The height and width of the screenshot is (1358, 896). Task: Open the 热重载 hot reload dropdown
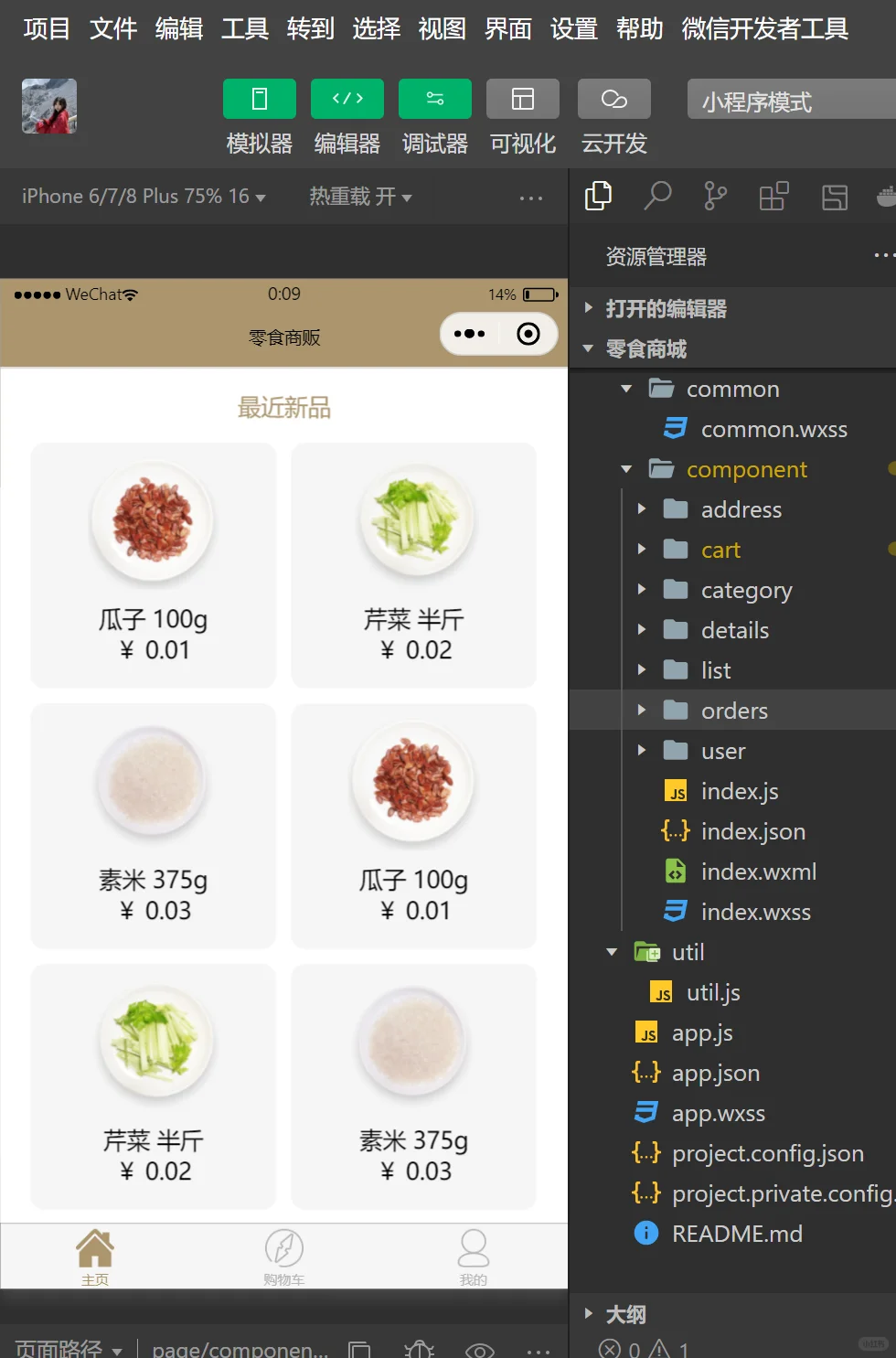click(x=360, y=197)
